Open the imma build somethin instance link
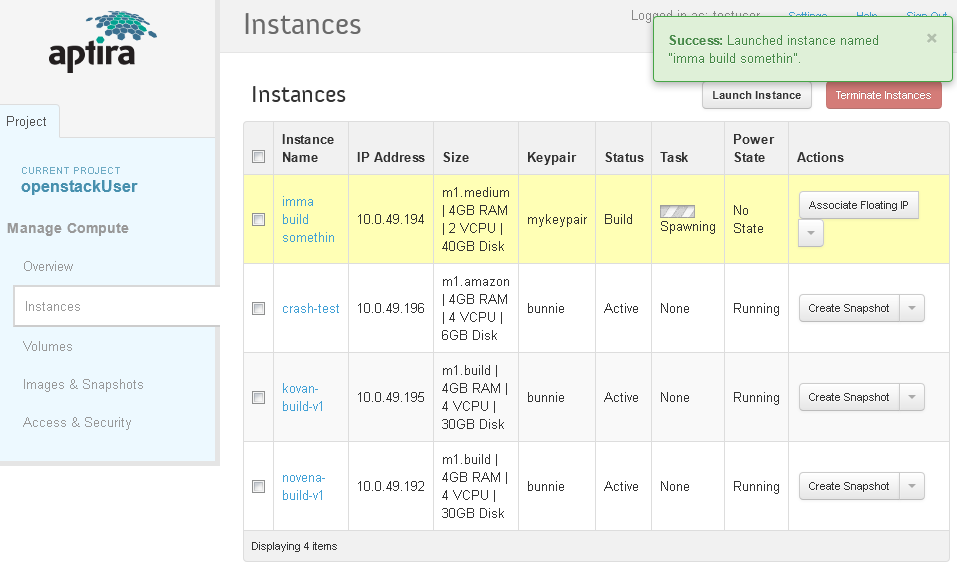The height and width of the screenshot is (576, 957). [308, 220]
